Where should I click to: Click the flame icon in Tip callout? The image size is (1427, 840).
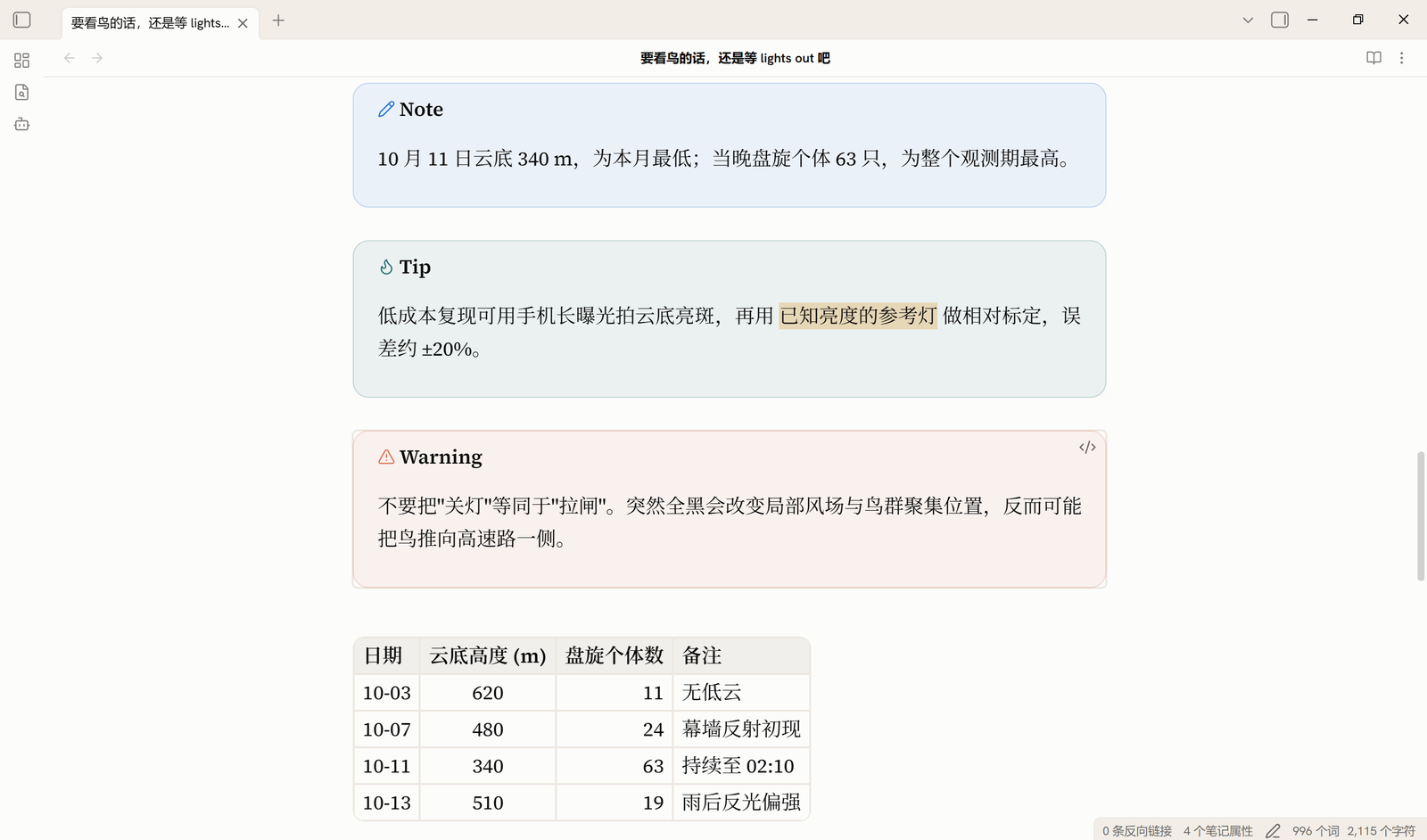[386, 267]
